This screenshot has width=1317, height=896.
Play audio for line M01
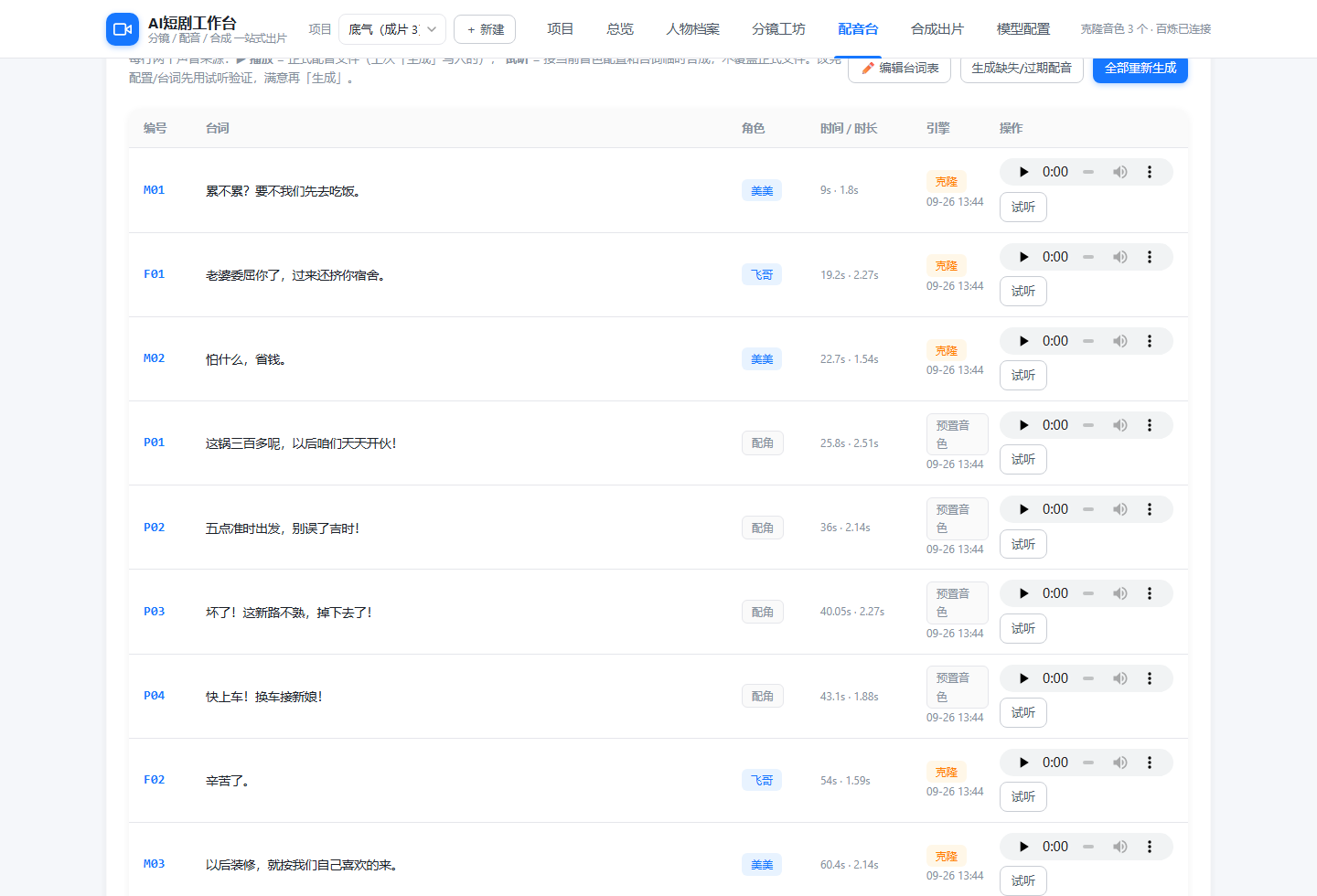coord(1023,172)
